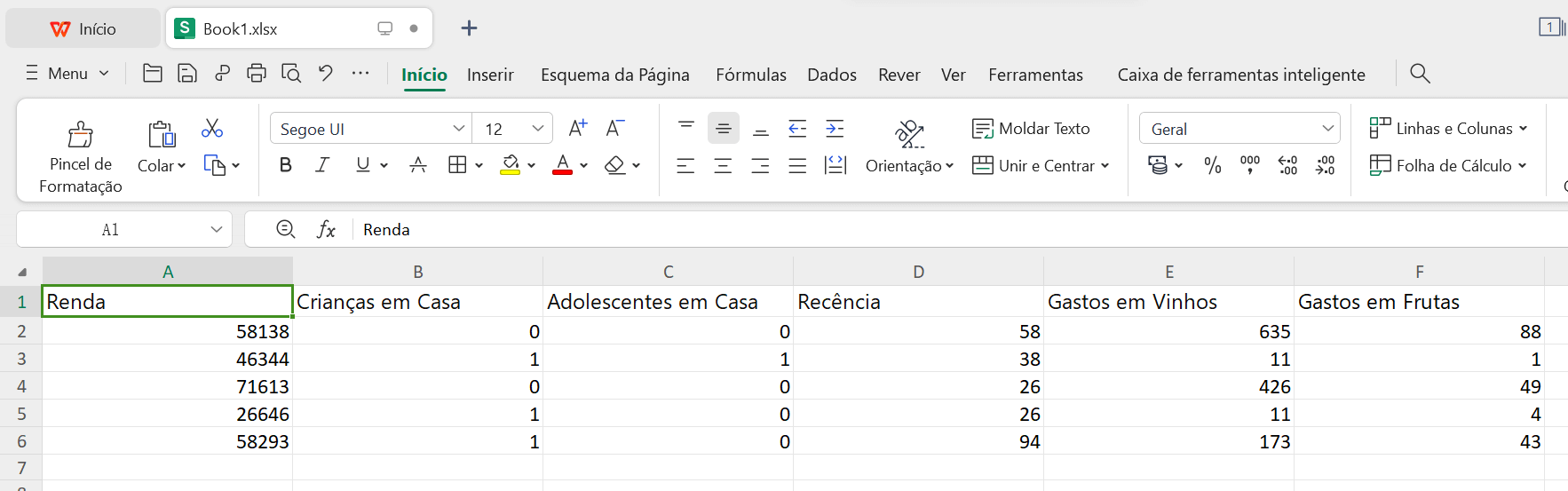Justify text in the cell
This screenshot has width=1568, height=491.
797,165
